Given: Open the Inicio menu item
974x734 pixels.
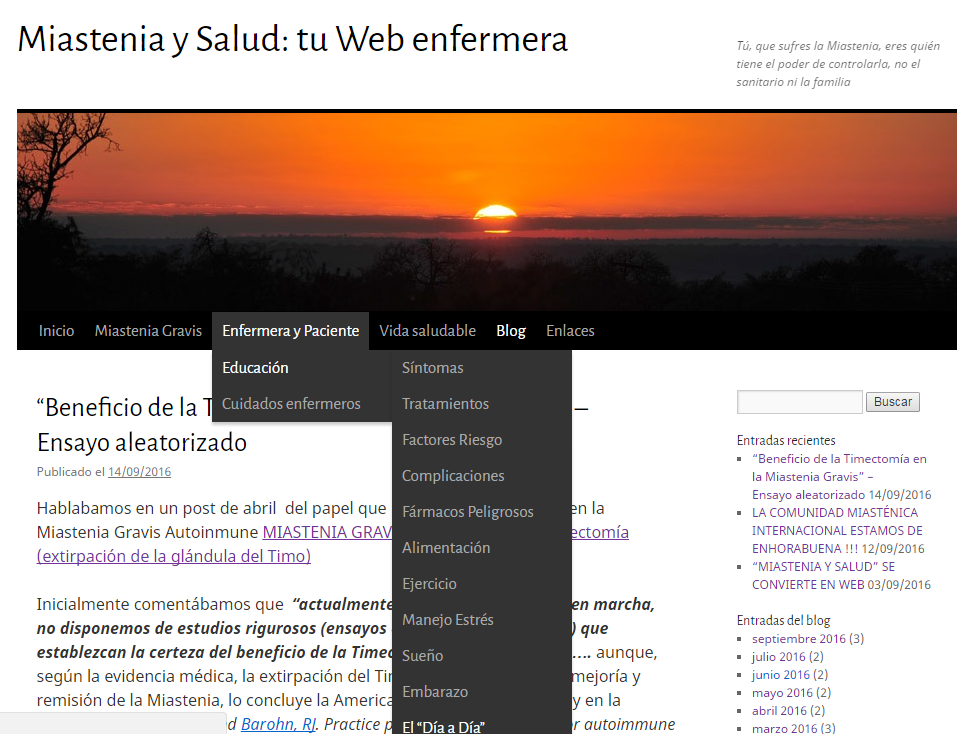Looking at the screenshot, I should click(x=56, y=331).
